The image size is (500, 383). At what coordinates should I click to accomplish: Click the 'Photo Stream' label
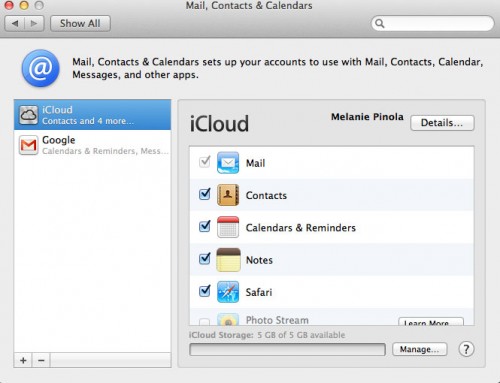[277, 320]
